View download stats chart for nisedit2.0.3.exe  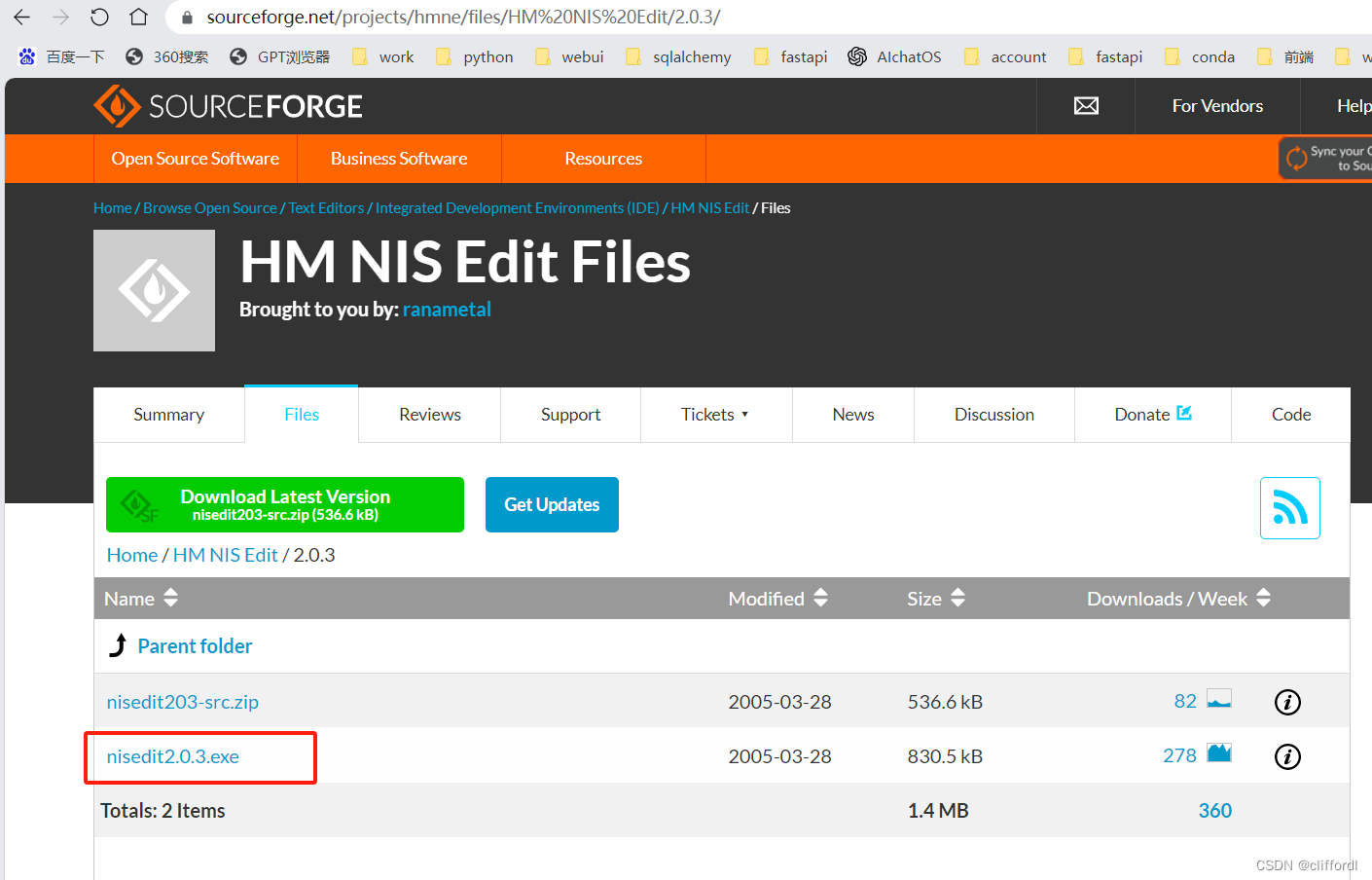pyautogui.click(x=1219, y=753)
